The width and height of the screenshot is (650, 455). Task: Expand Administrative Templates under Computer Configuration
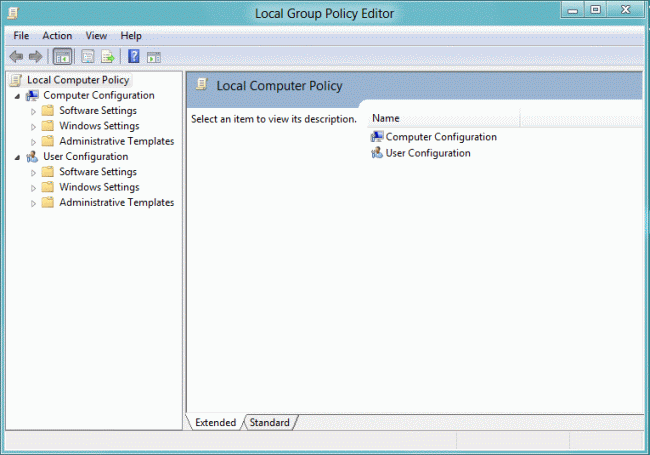[x=33, y=142]
